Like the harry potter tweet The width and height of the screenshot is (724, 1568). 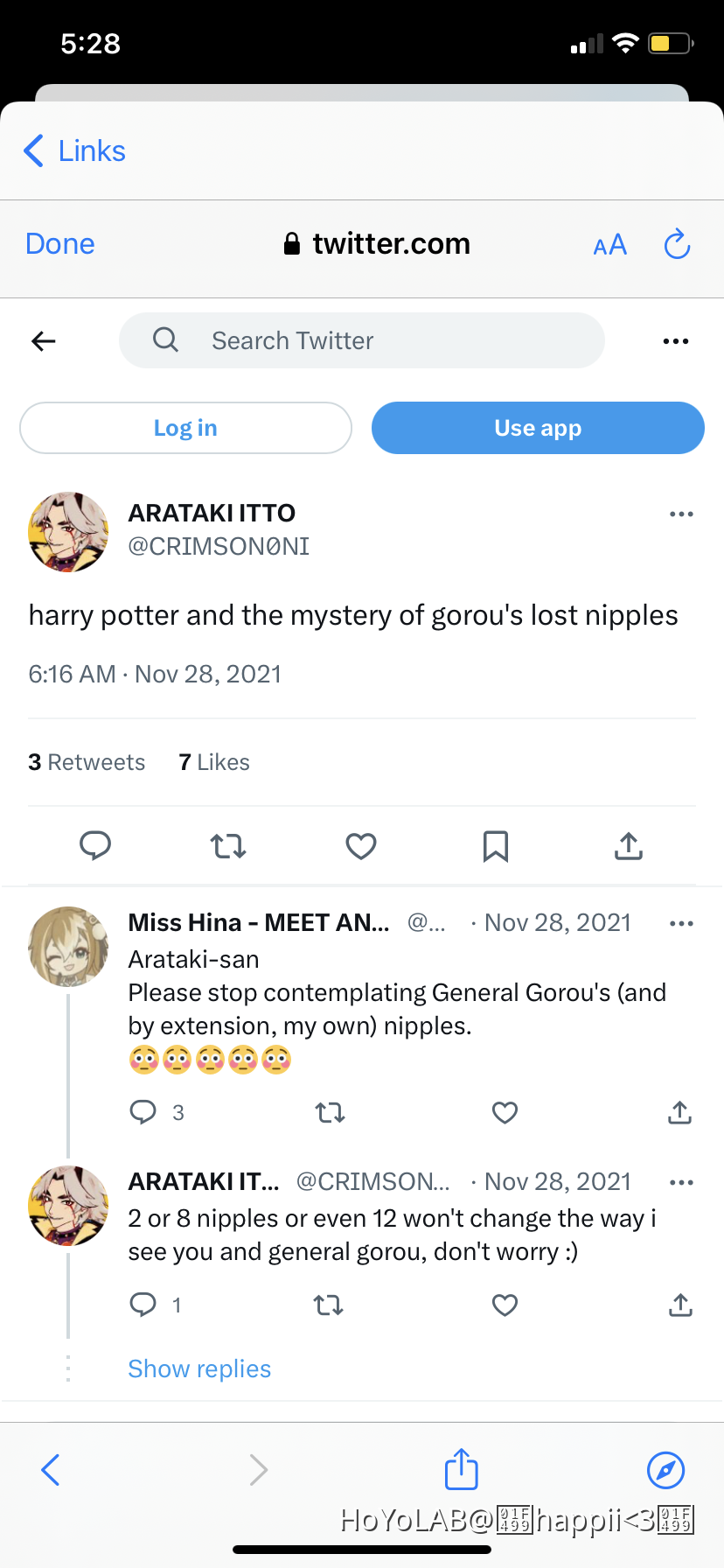pyautogui.click(x=360, y=845)
